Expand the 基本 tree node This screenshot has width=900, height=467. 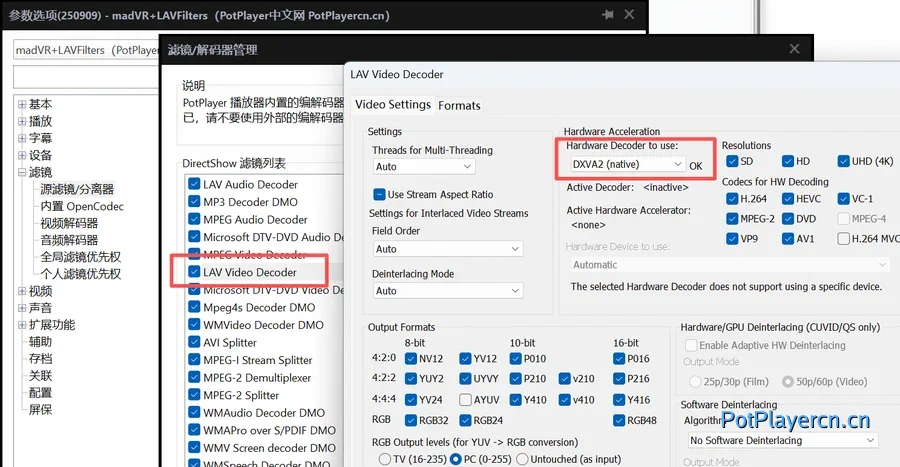point(22,104)
